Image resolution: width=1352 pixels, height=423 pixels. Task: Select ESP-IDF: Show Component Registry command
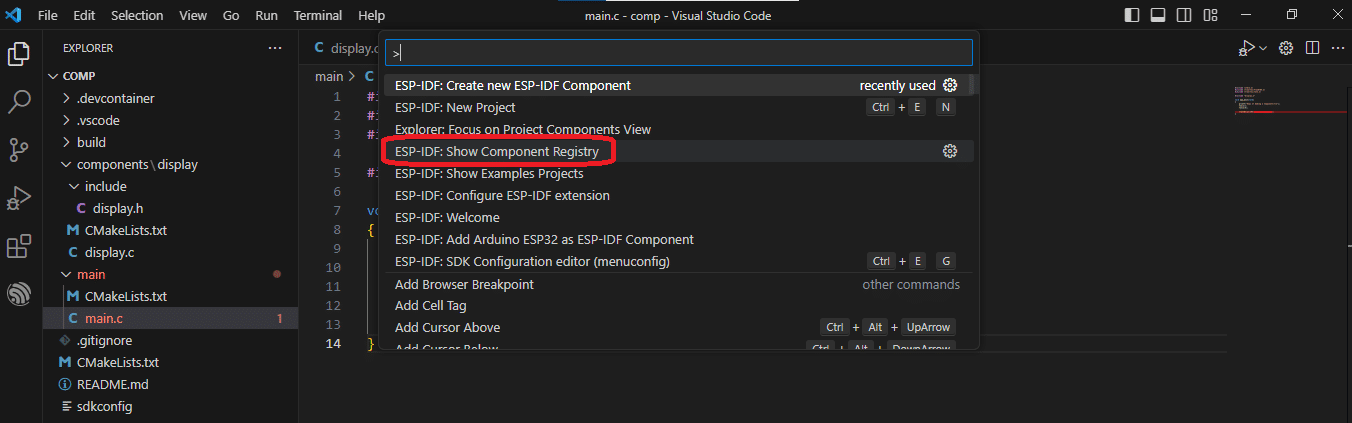pos(497,151)
